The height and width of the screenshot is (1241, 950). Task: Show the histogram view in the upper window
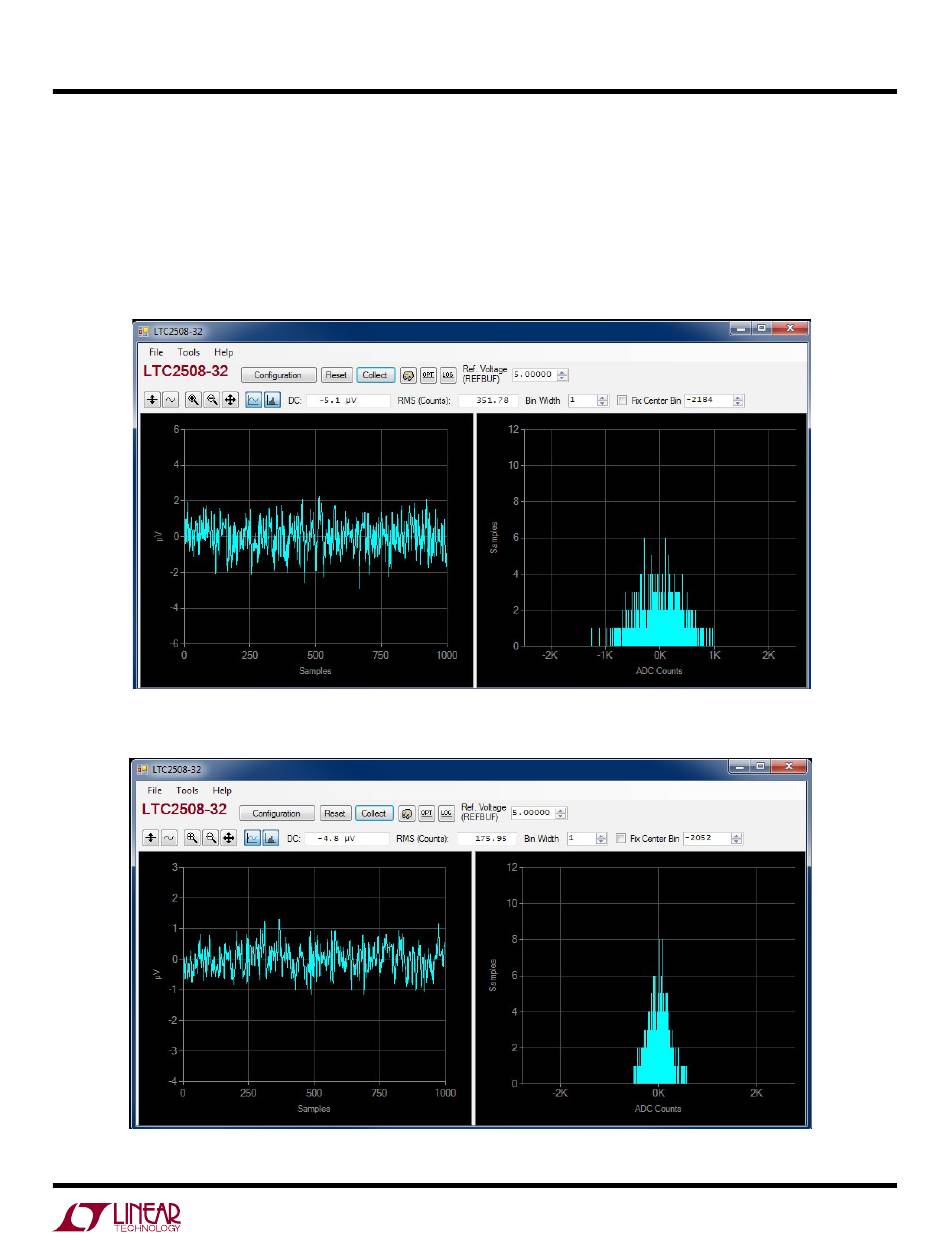272,400
